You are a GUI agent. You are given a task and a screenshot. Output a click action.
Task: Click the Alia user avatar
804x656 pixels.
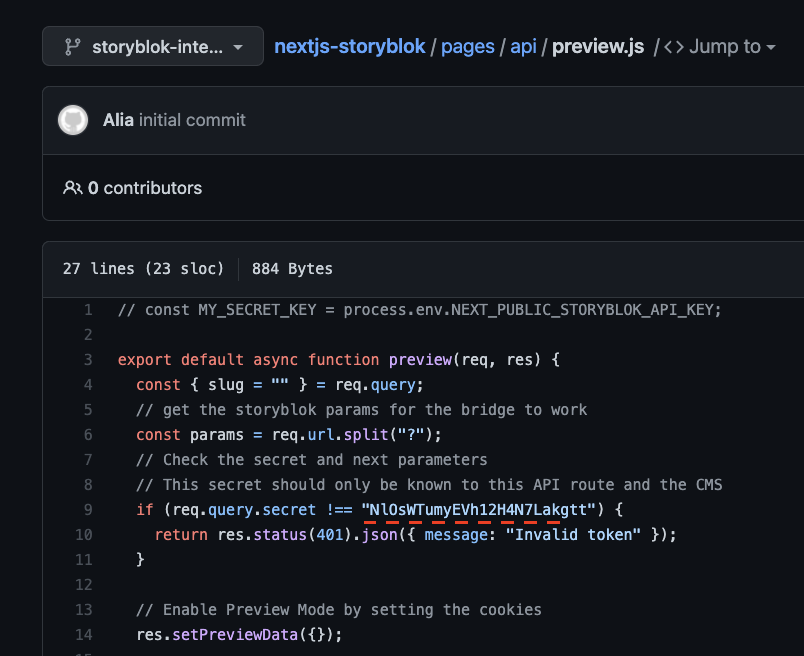pyautogui.click(x=73, y=120)
